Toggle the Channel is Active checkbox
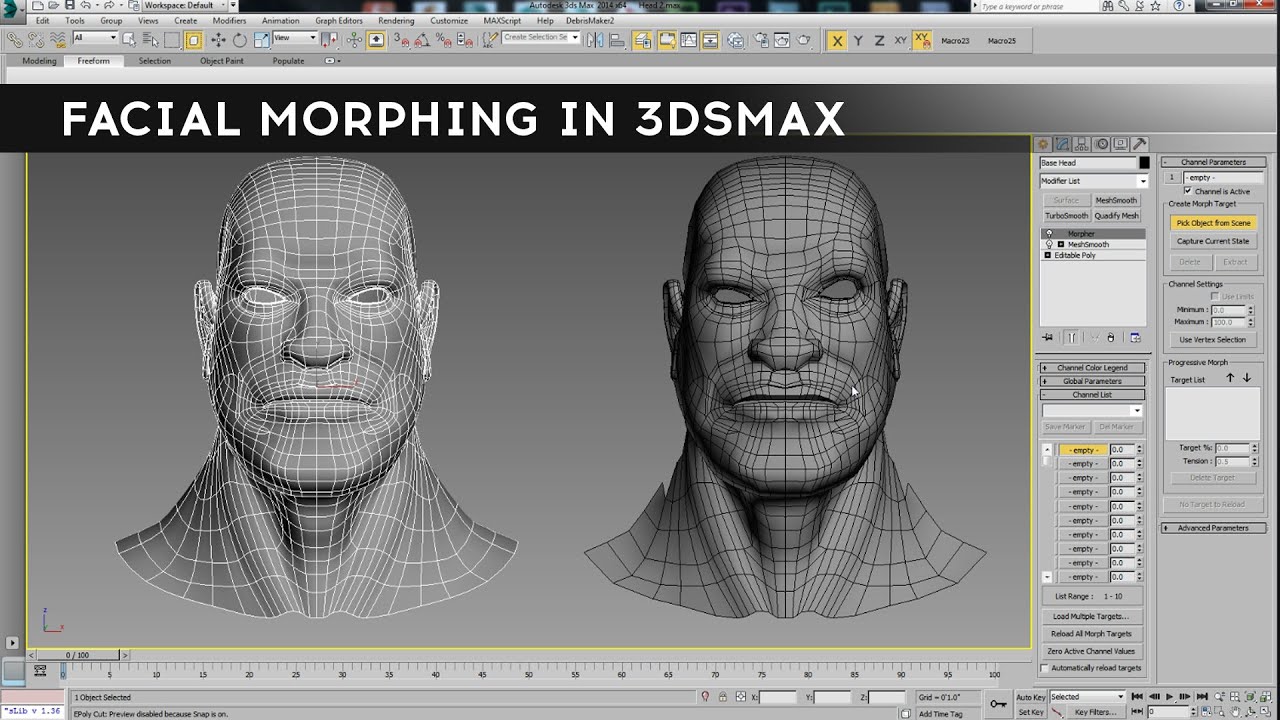The height and width of the screenshot is (720, 1280). point(1188,191)
